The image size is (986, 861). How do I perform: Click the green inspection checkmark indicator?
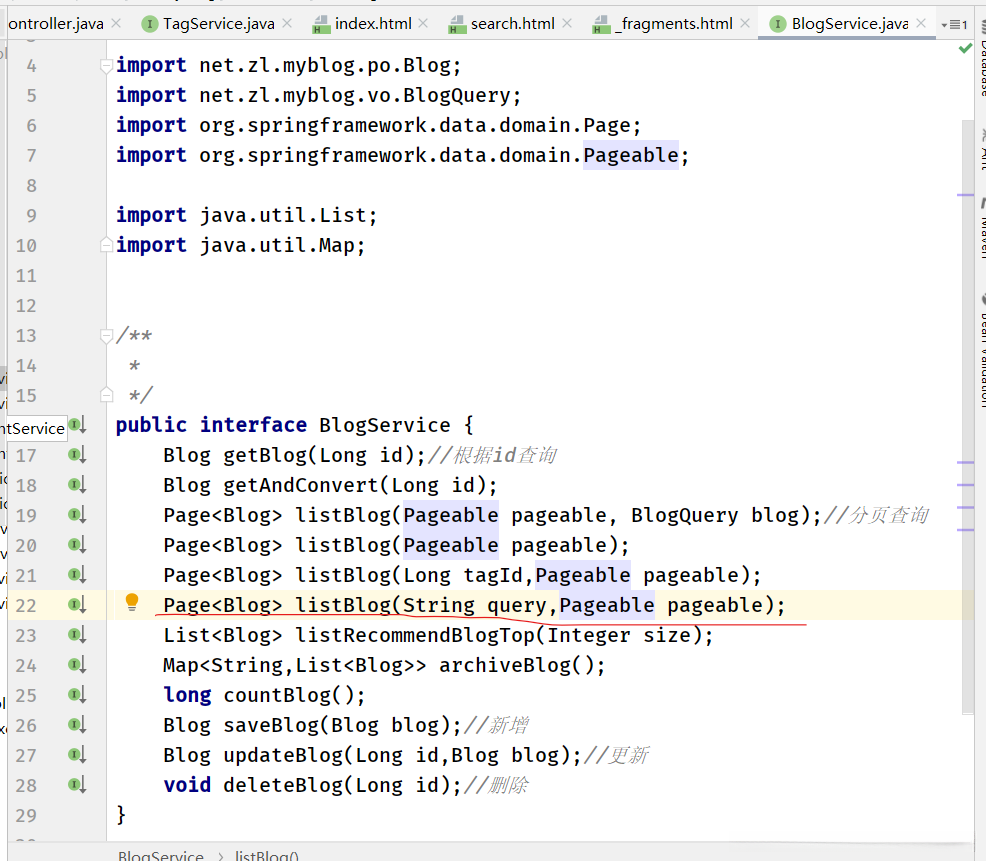point(965,48)
